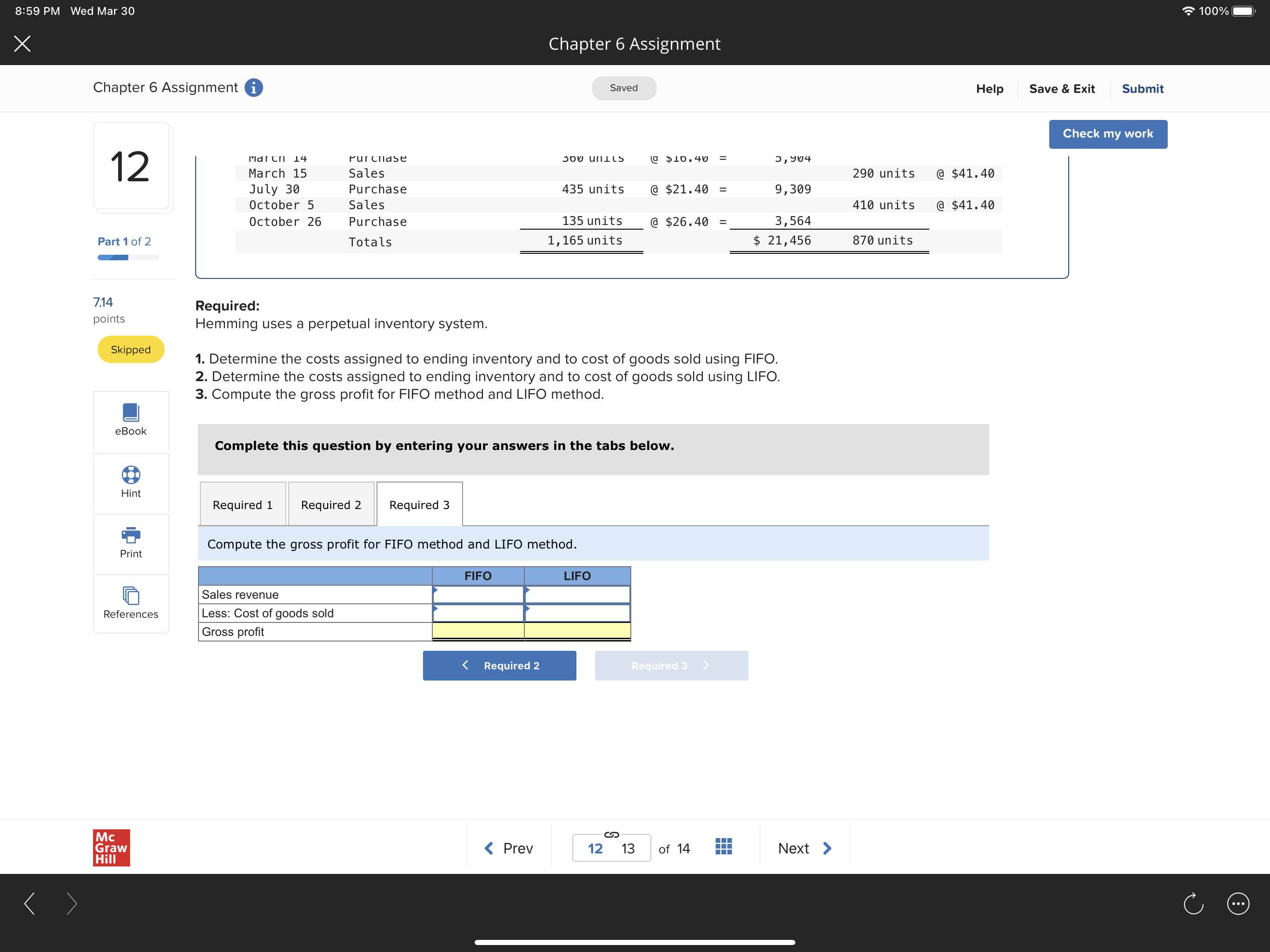Click the browser reload icon
The image size is (1270, 952).
click(1193, 904)
